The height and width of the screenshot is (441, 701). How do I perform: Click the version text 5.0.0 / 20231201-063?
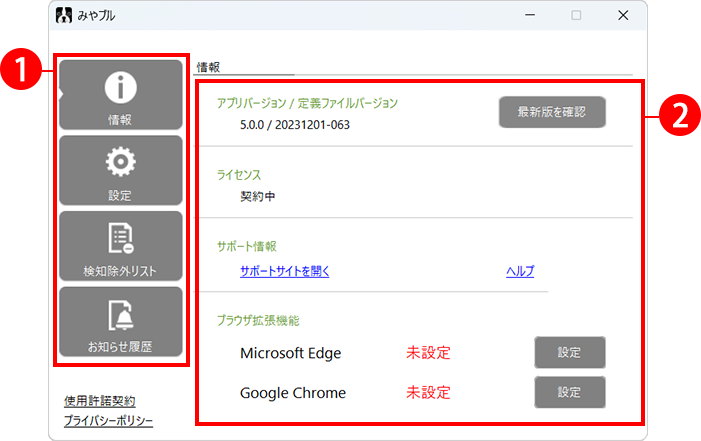click(295, 125)
